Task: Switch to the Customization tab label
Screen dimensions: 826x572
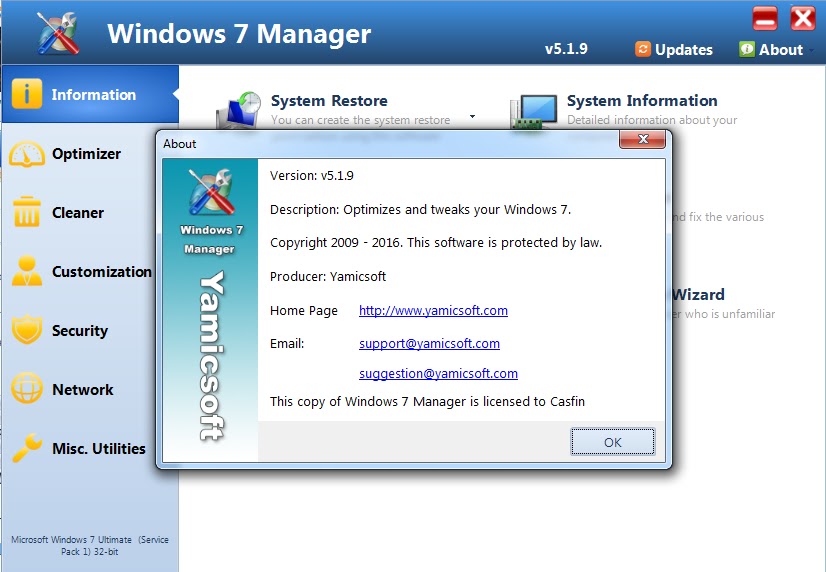Action: 102,271
